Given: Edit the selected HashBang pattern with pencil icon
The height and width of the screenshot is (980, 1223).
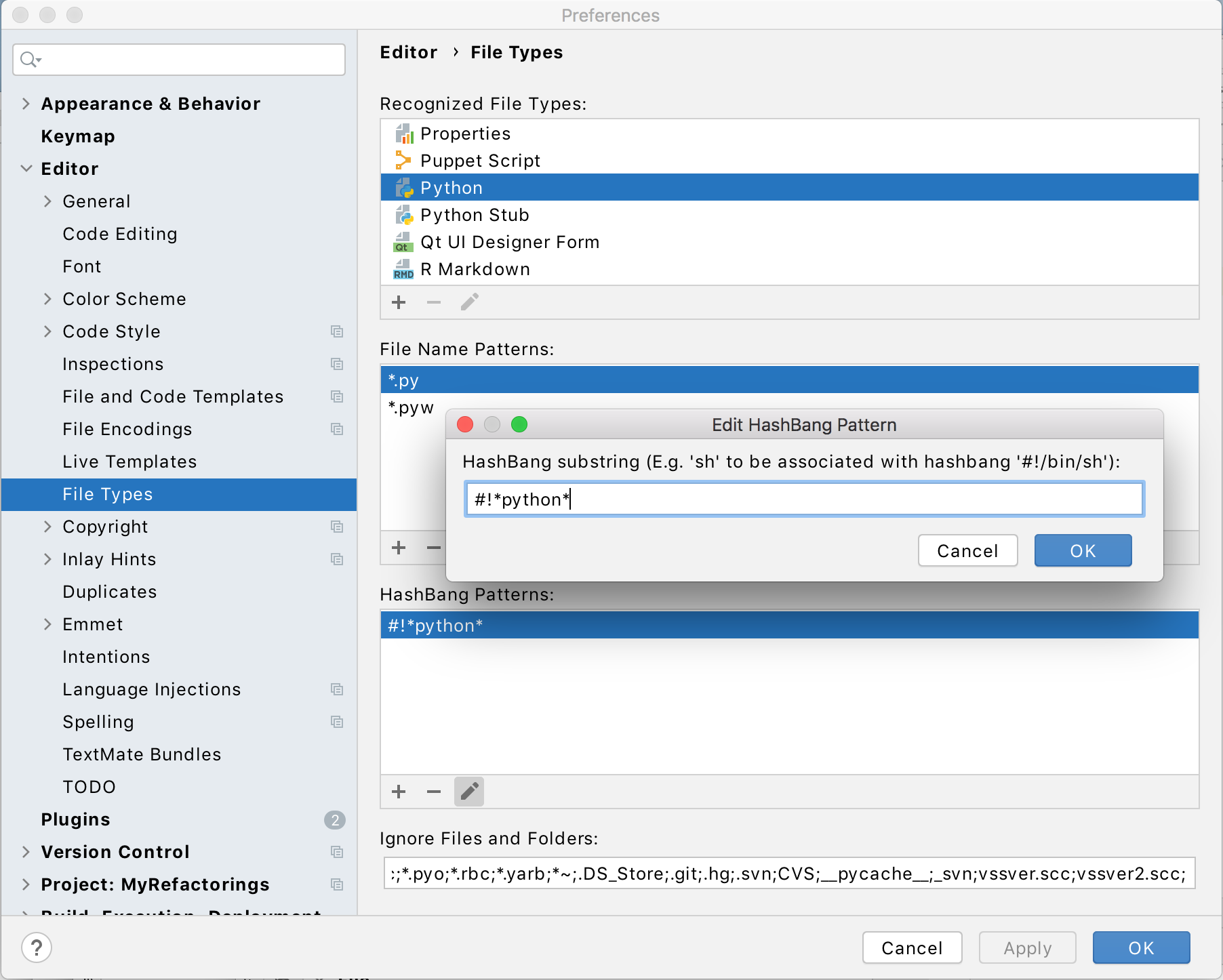Looking at the screenshot, I should (469, 791).
